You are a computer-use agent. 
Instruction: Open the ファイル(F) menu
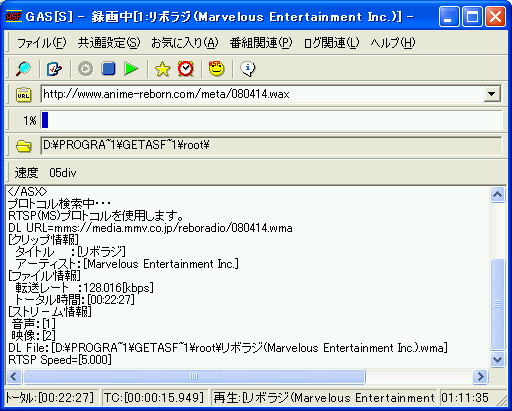(42, 43)
